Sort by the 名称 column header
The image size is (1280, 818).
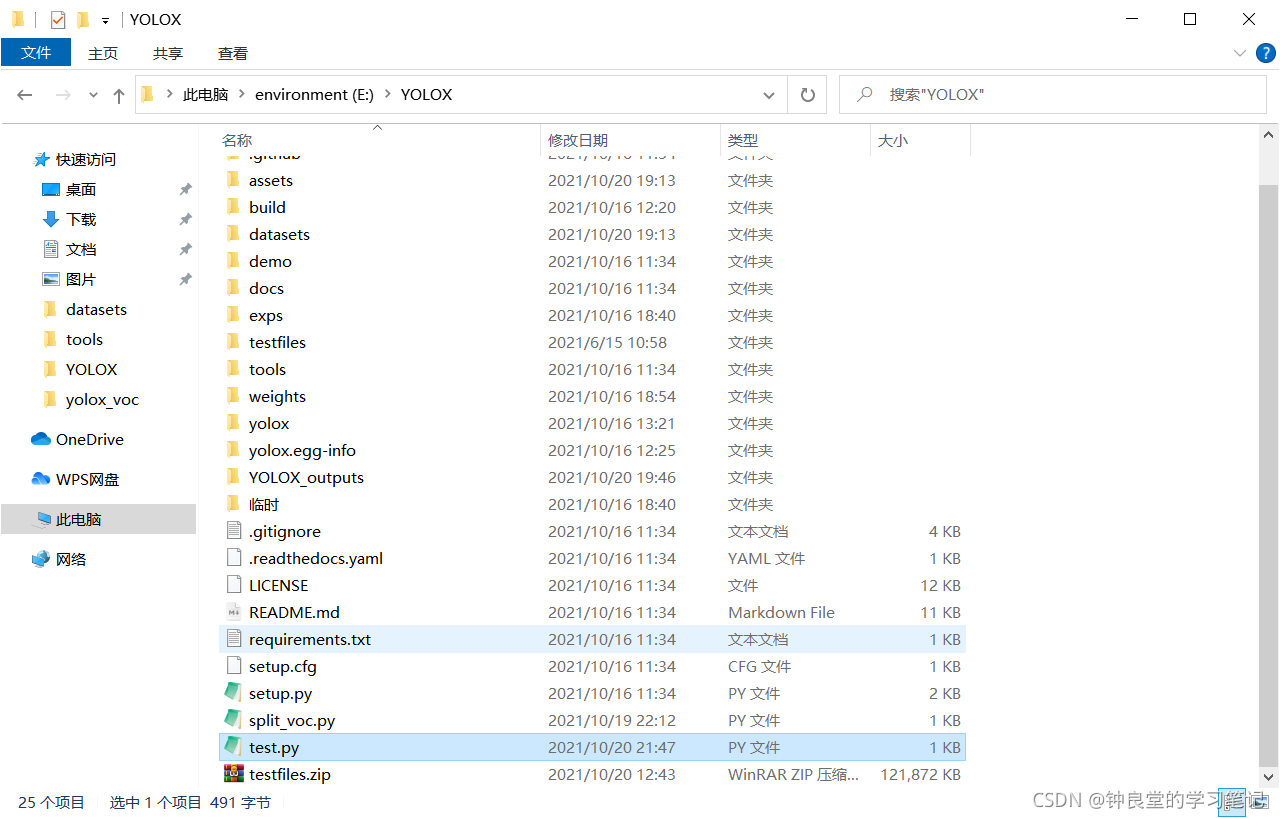tap(378, 141)
